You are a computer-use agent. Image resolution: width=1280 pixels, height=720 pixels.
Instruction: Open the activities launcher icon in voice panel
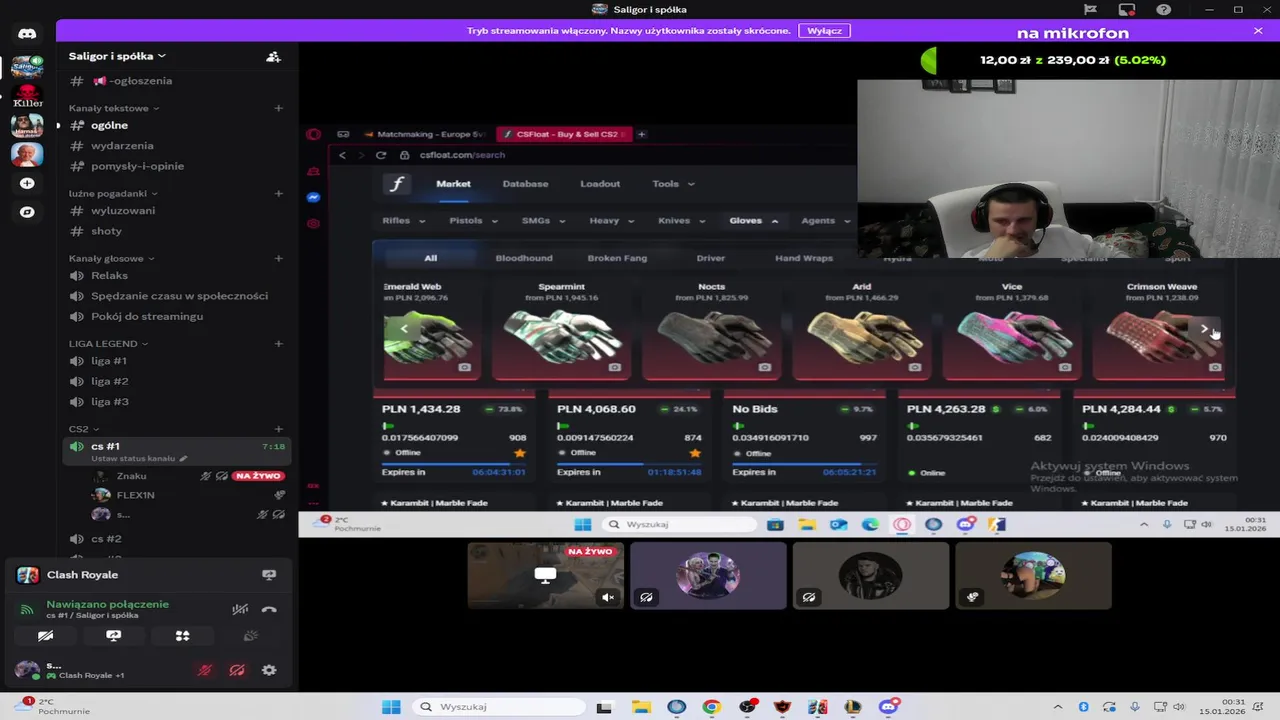[x=182, y=636]
